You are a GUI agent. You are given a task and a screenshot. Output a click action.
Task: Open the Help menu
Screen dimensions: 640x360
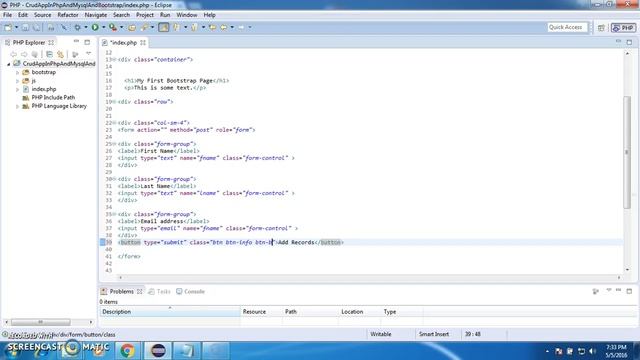click(x=209, y=15)
